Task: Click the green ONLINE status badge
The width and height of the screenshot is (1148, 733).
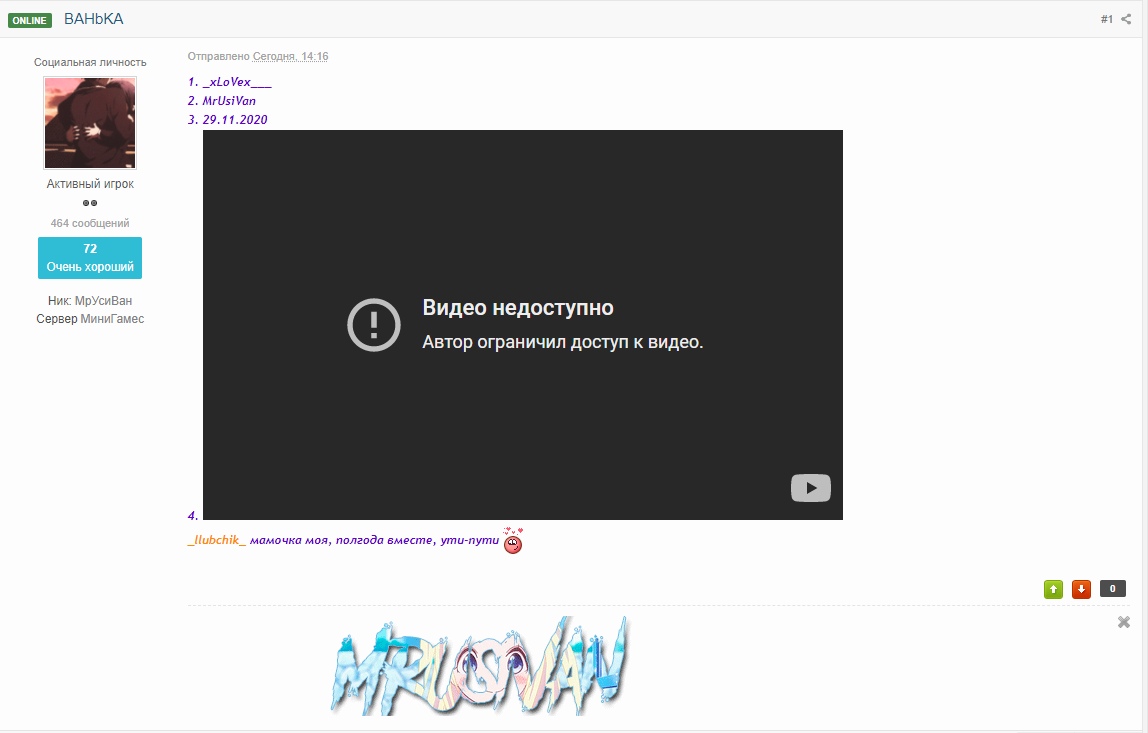Action: tap(30, 20)
